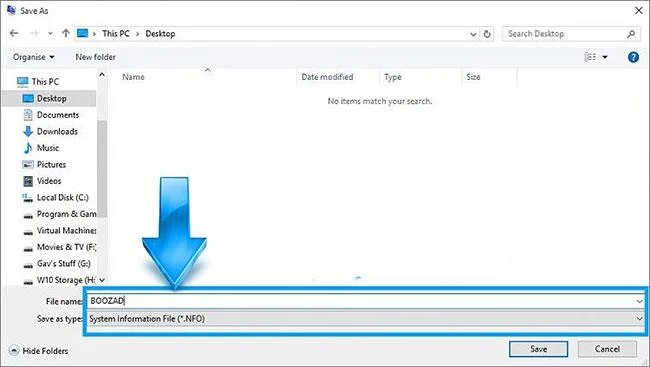Open the view options dropdown arrow

(605, 57)
